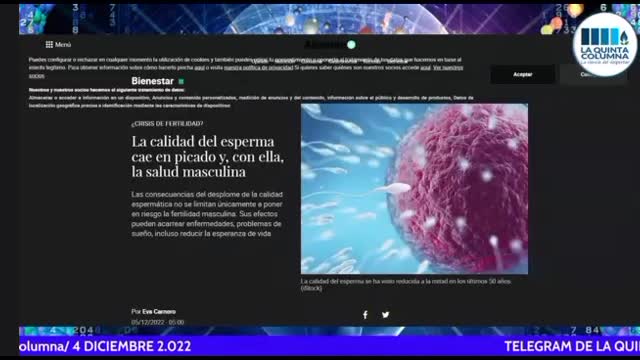Click the TELEGRAM DE LA QUI ticker text
Screen dimensions: 640x360
click(572, 346)
